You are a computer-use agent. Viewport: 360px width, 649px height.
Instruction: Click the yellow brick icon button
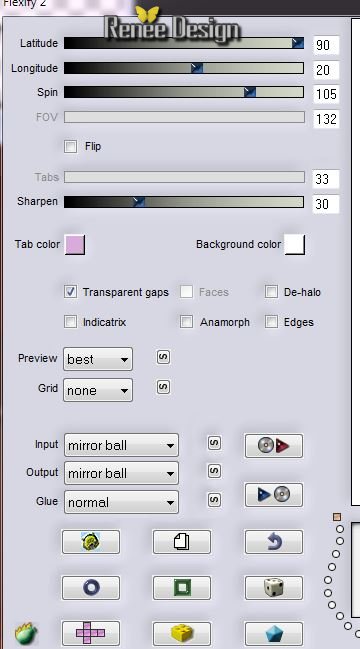pyautogui.click(x=182, y=633)
